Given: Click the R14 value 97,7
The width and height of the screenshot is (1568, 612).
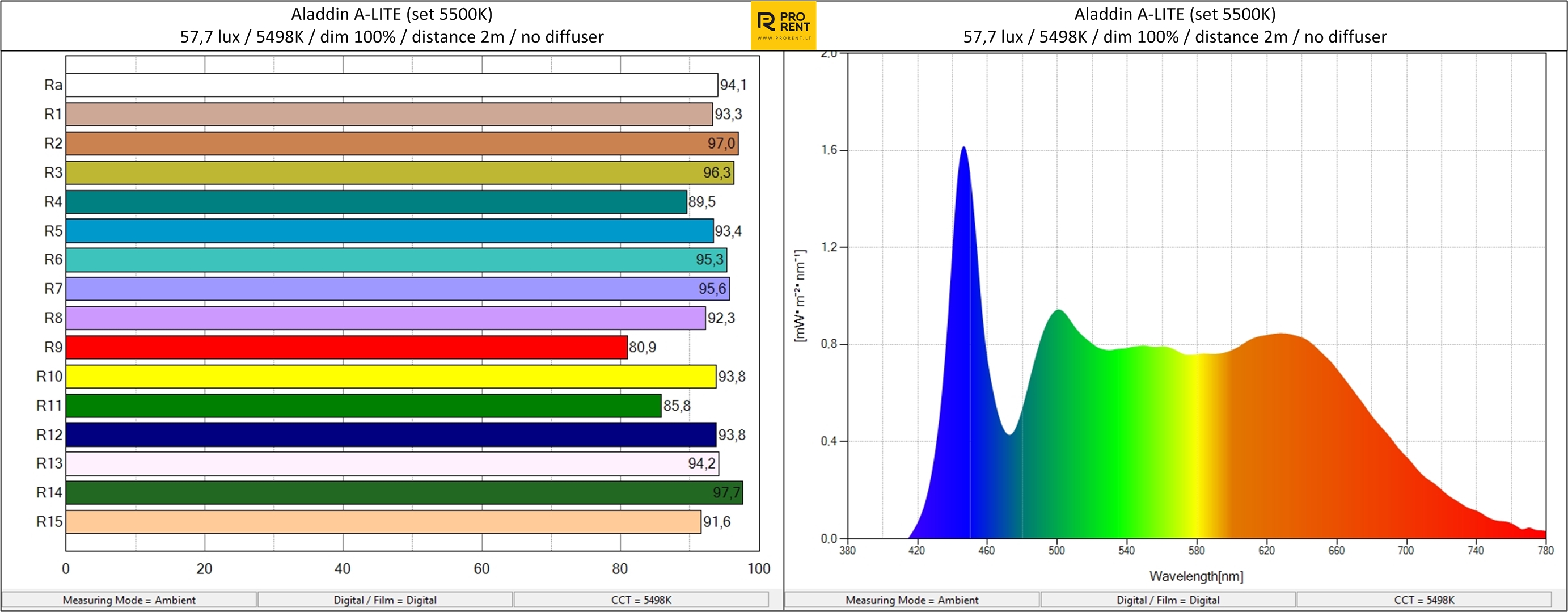Looking at the screenshot, I should pos(727,493).
